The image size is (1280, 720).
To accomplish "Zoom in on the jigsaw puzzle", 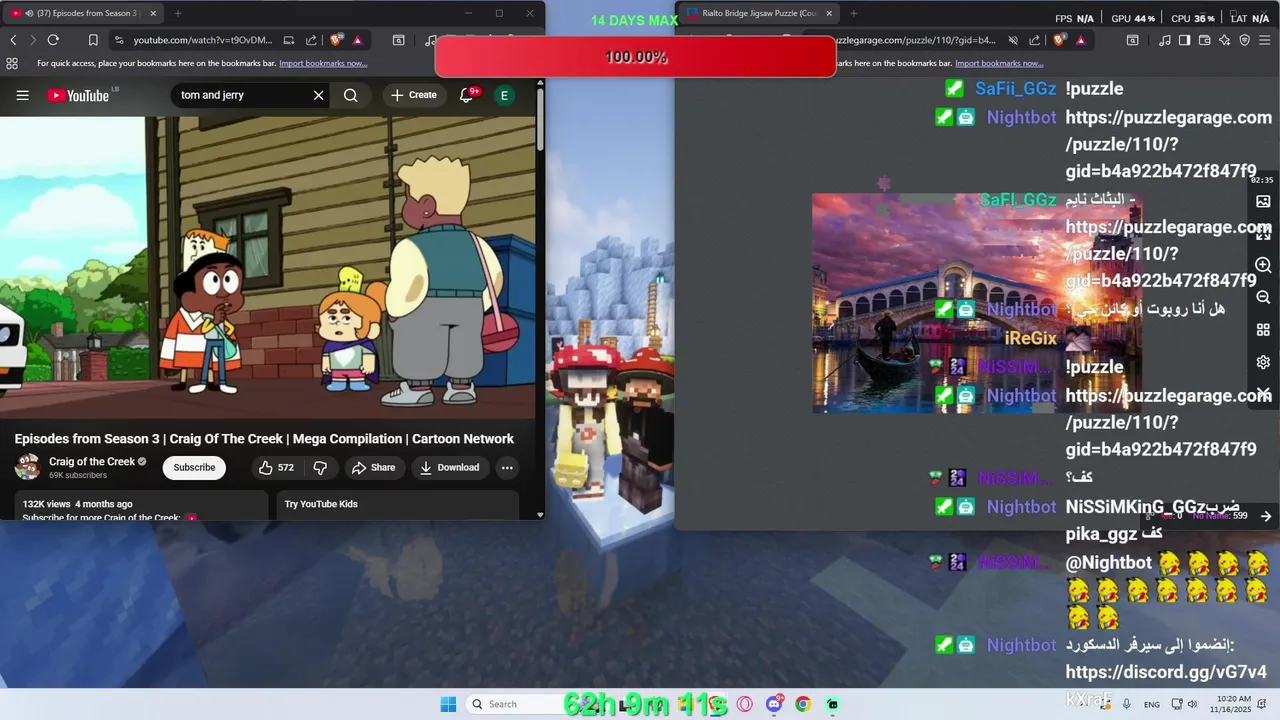I will tap(1263, 265).
